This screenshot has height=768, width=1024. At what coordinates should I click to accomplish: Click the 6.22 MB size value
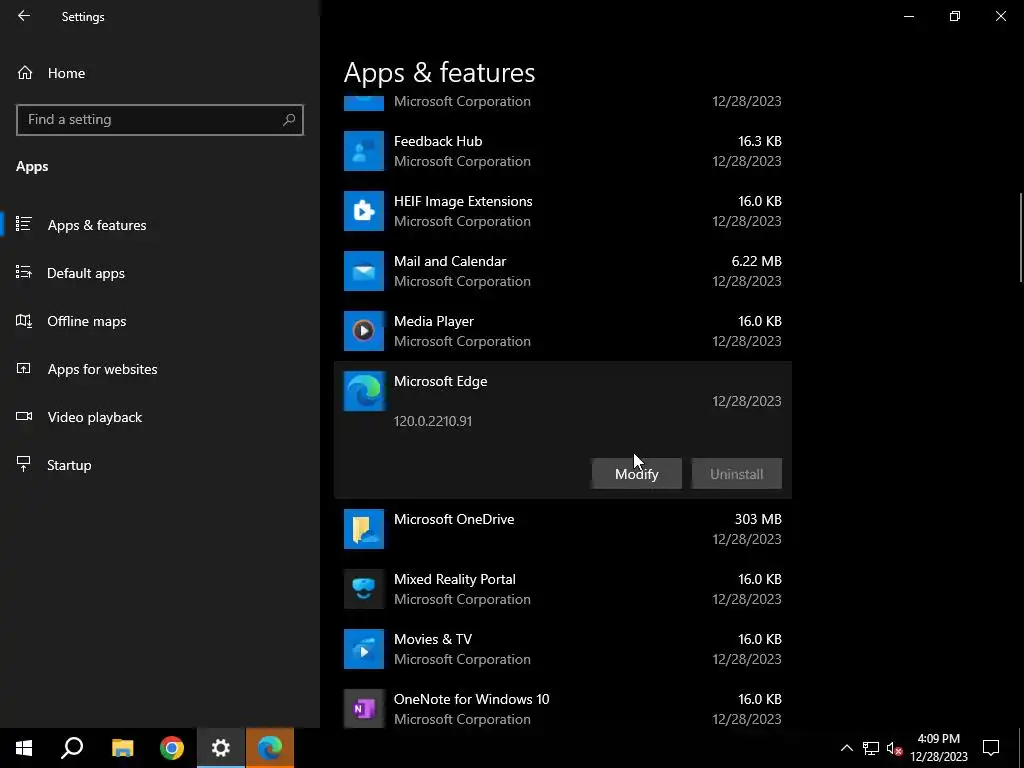756,261
